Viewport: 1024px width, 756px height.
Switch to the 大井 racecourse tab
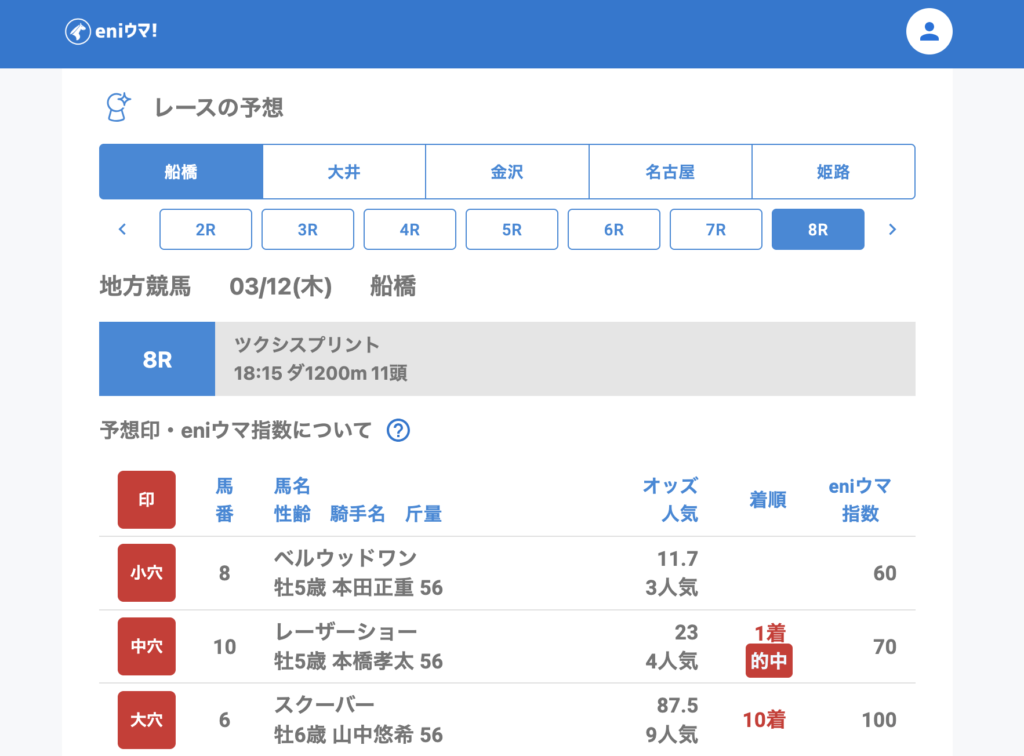click(344, 172)
